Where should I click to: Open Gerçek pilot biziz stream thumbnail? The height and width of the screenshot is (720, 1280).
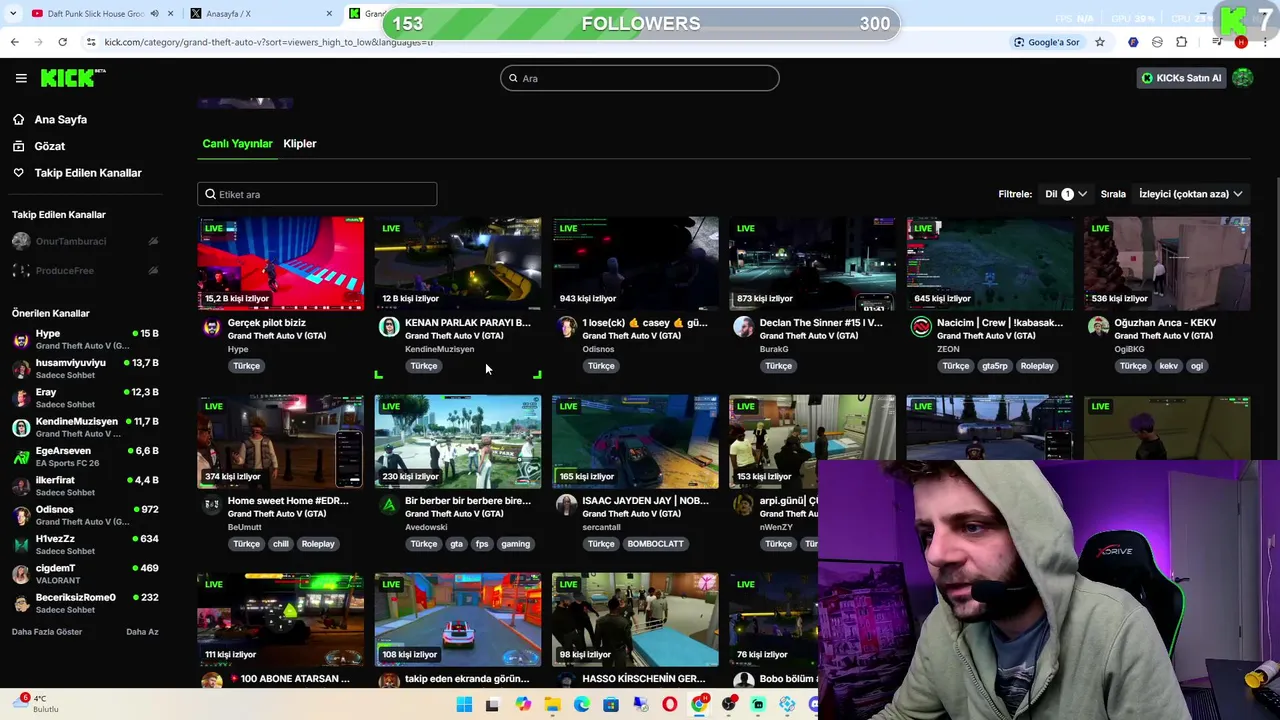tap(281, 263)
